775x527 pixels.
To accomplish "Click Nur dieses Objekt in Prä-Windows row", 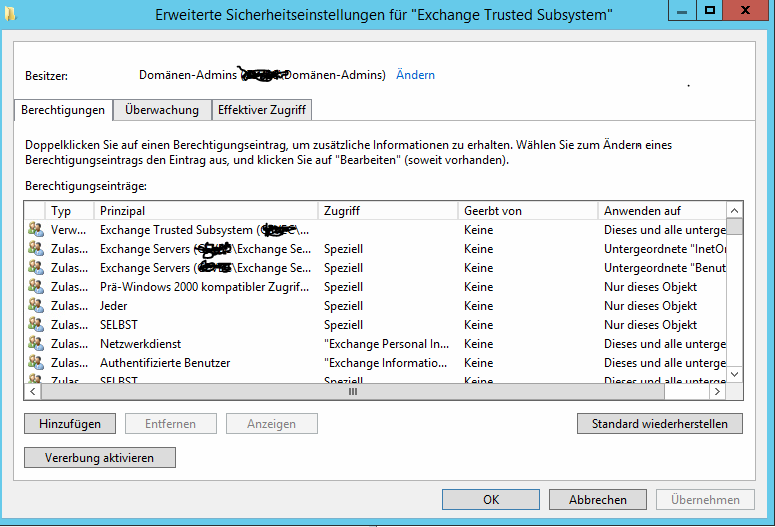I will (x=650, y=287).
